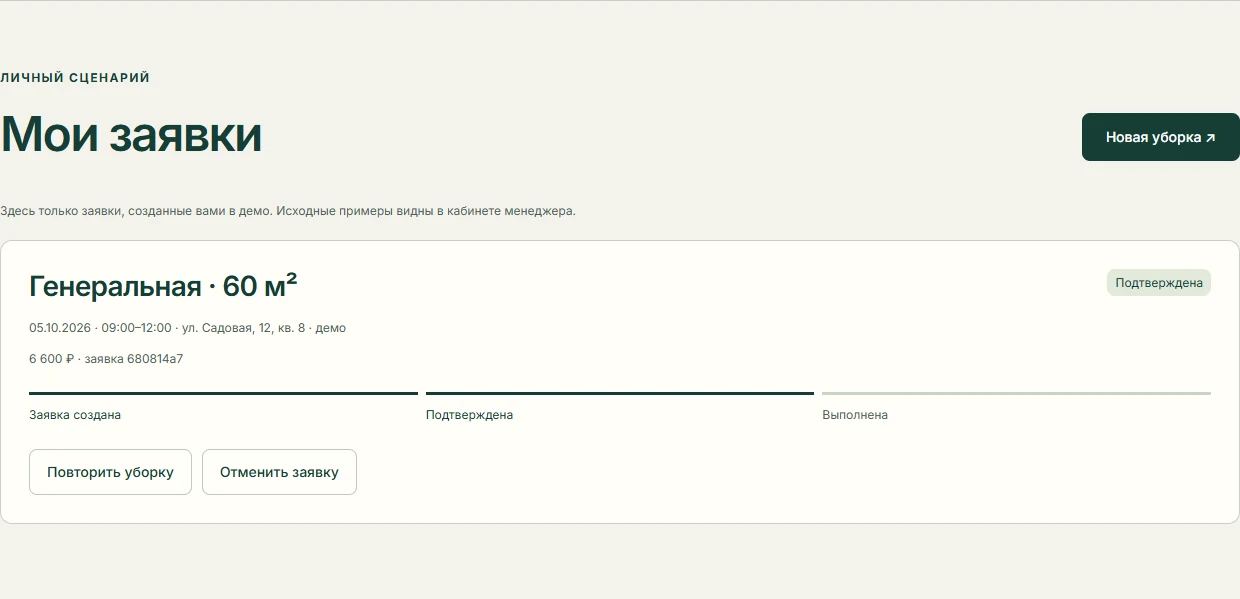The image size is (1240, 599).
Task: Cancel the request with Отменить заявку
Action: pos(279,472)
